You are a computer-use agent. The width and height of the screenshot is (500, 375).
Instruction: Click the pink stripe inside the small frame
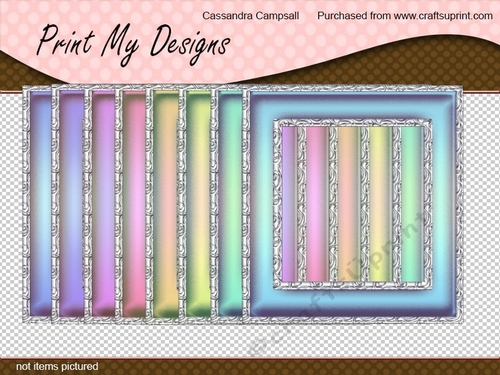pyautogui.click(x=317, y=204)
